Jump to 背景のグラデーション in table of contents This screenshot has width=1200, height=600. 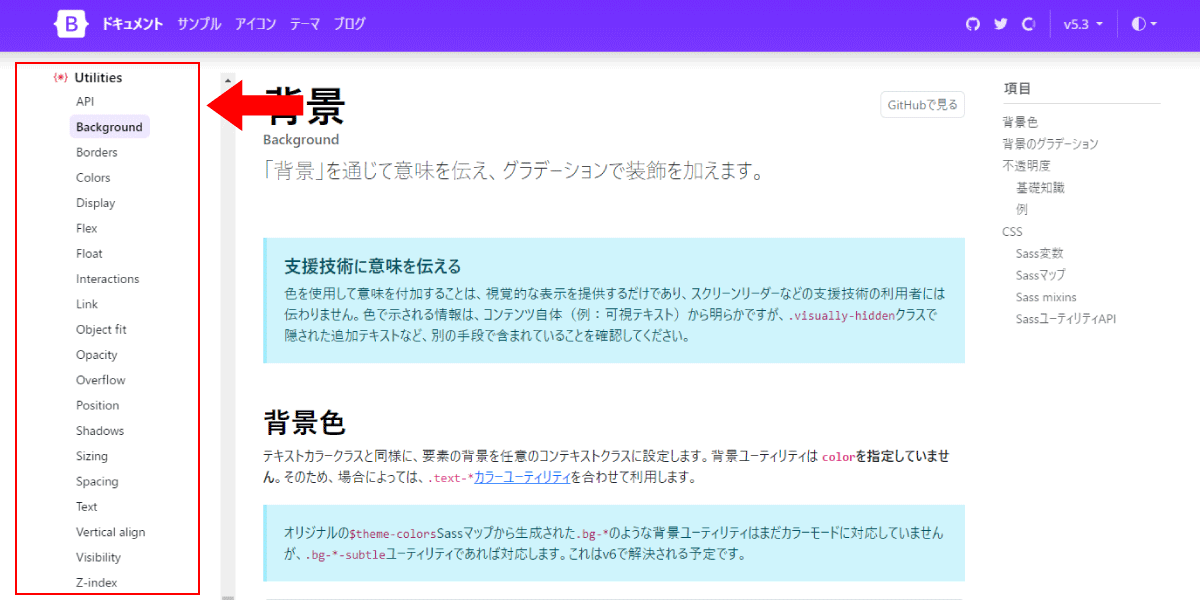[x=1050, y=144]
